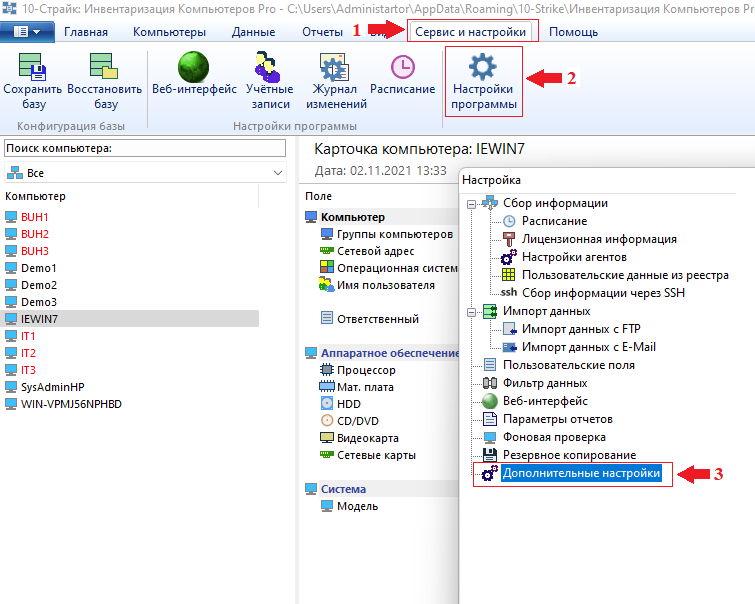Select computer IEWIN7 in the list
This screenshot has height=604, width=755.
pos(131,319)
